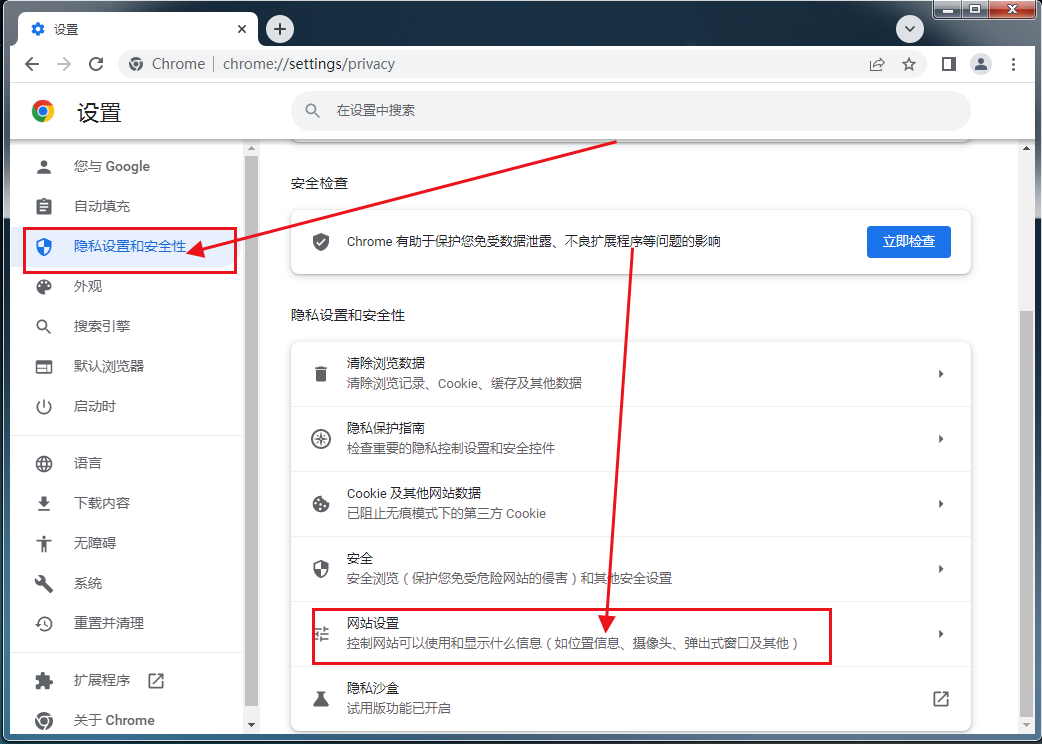Open 网站设置 row
Viewport: 1042px width, 744px height.
(x=631, y=634)
